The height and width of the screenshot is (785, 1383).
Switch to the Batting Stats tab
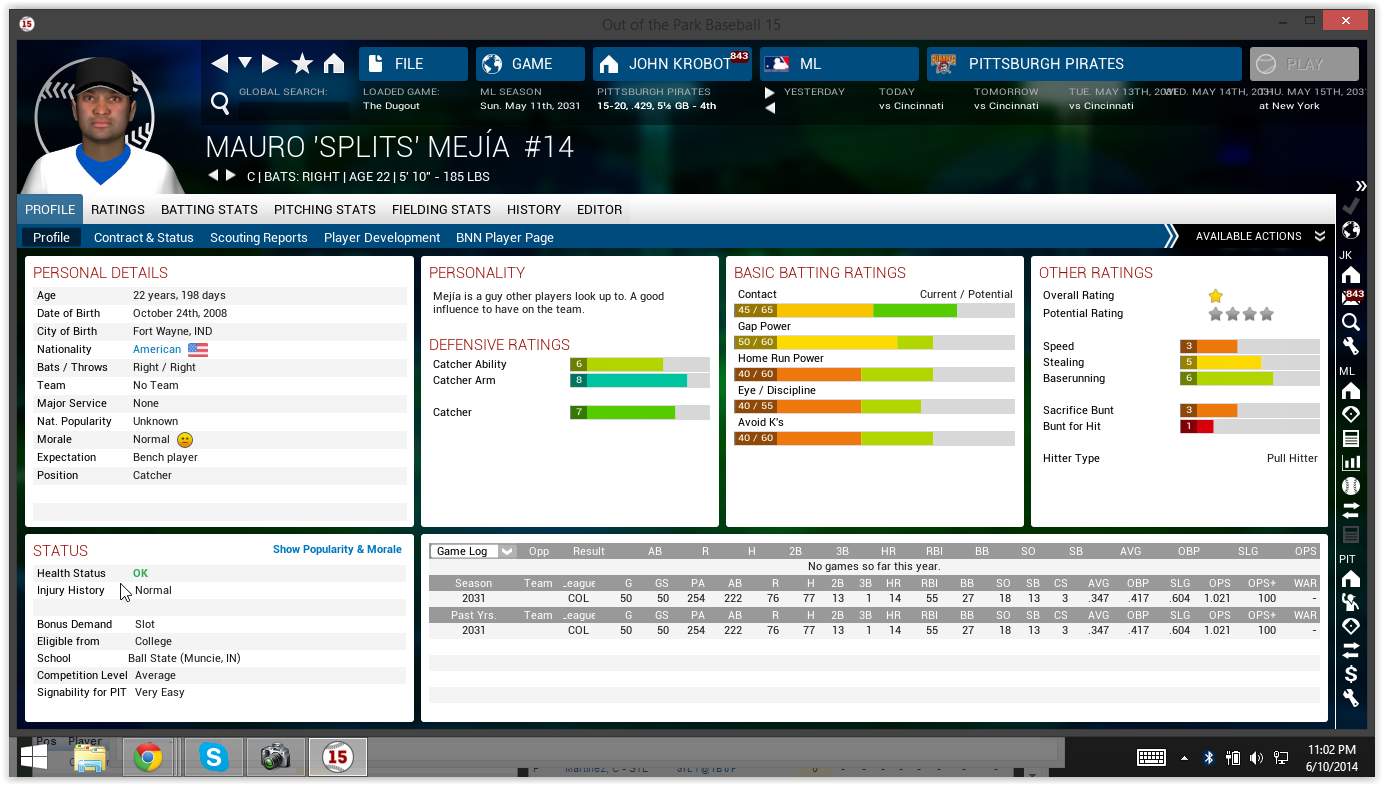pos(209,210)
